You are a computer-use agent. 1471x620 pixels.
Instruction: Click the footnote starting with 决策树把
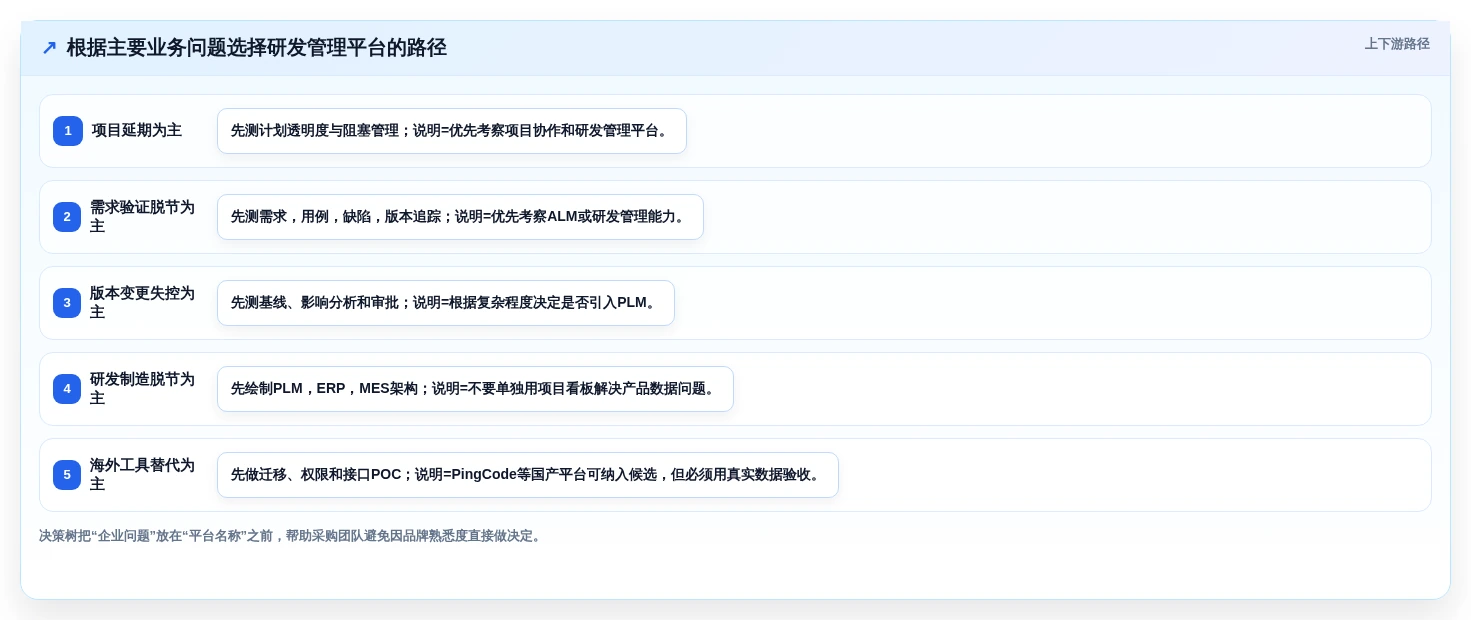(x=292, y=536)
